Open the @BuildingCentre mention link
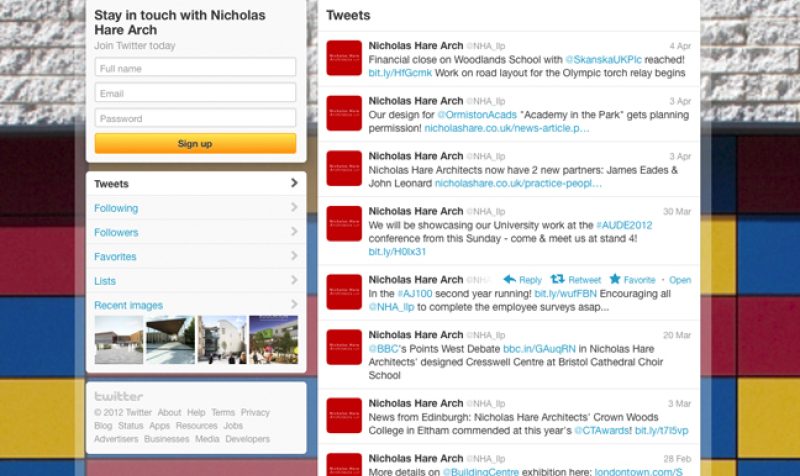 480,472
